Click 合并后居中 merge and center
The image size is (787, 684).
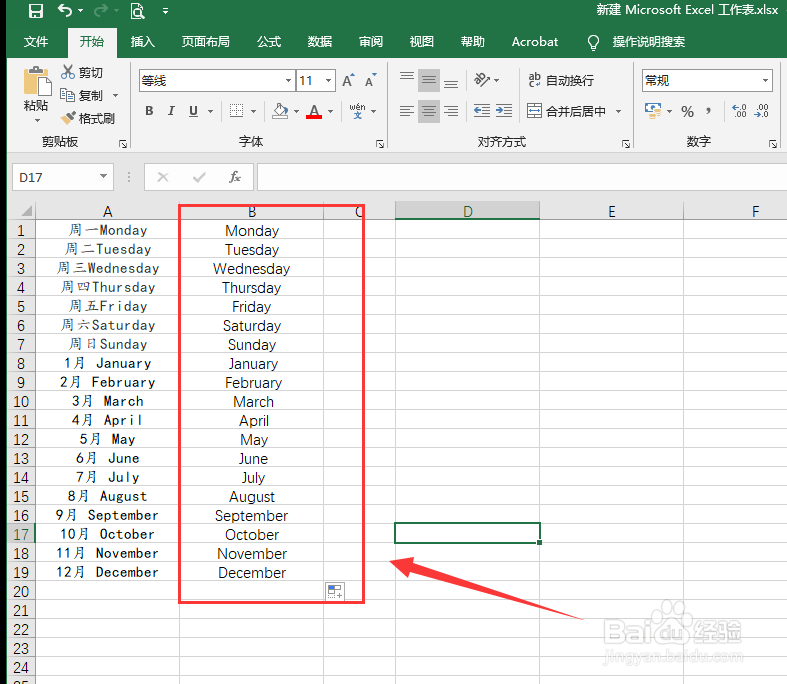pos(567,111)
